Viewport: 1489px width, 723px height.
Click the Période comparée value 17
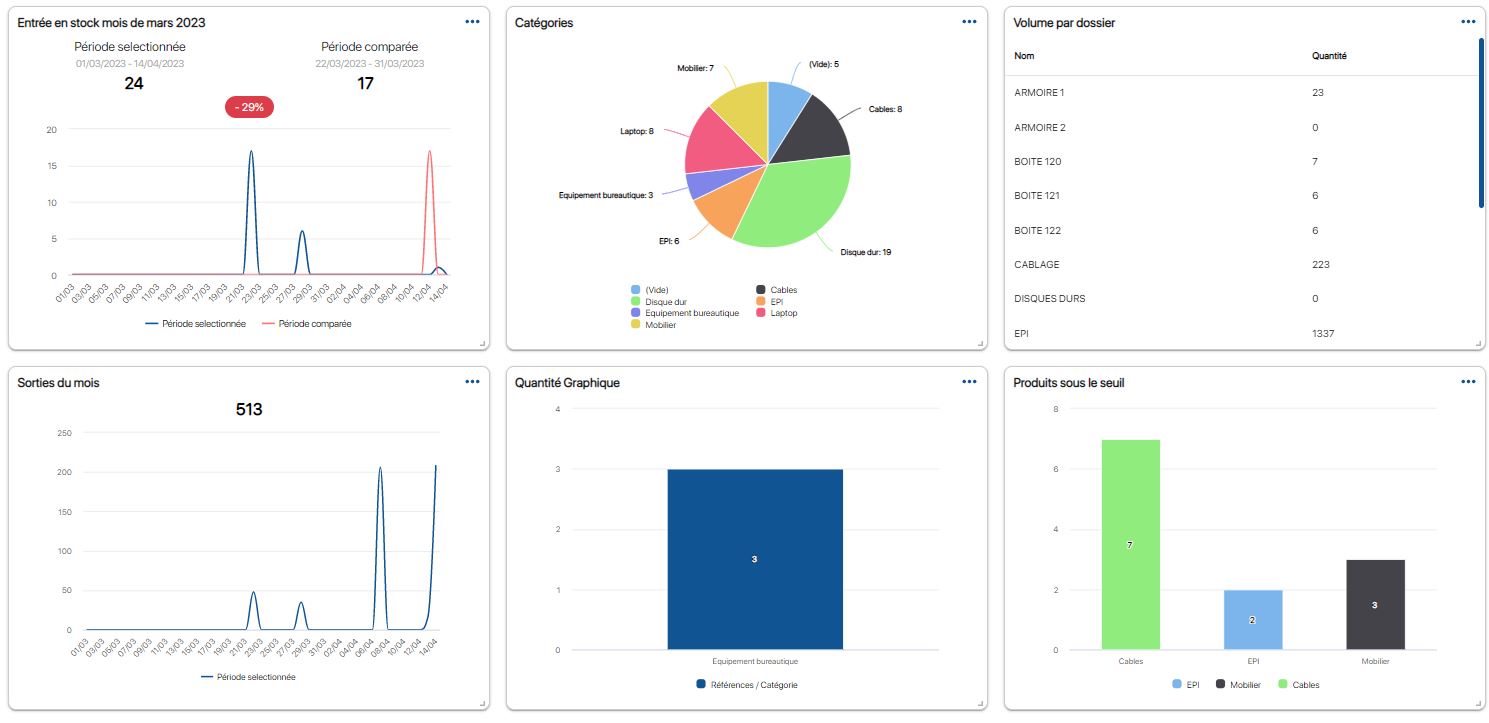366,83
